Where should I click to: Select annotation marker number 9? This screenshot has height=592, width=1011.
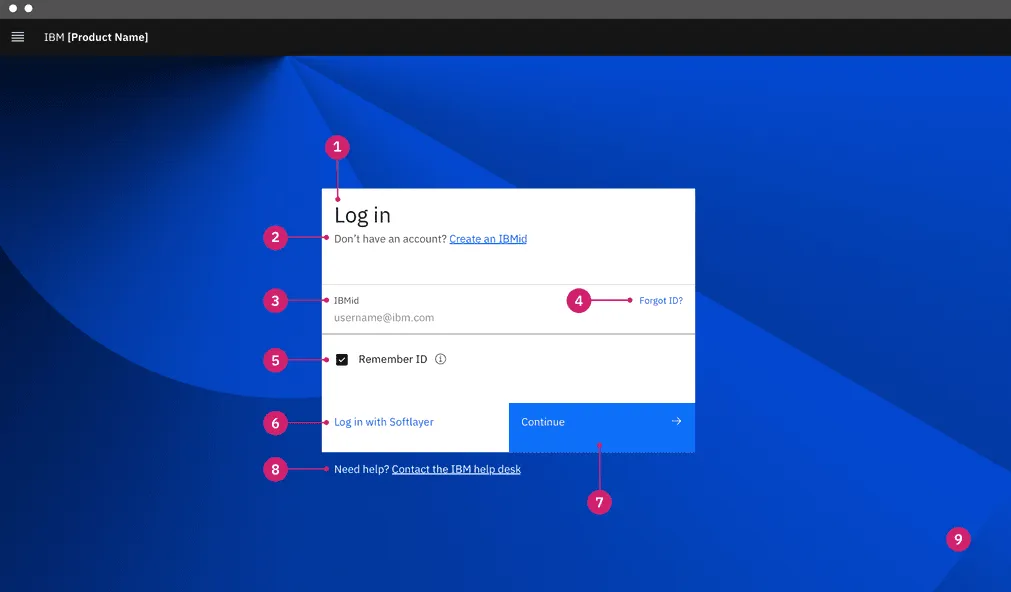pyautogui.click(x=958, y=540)
